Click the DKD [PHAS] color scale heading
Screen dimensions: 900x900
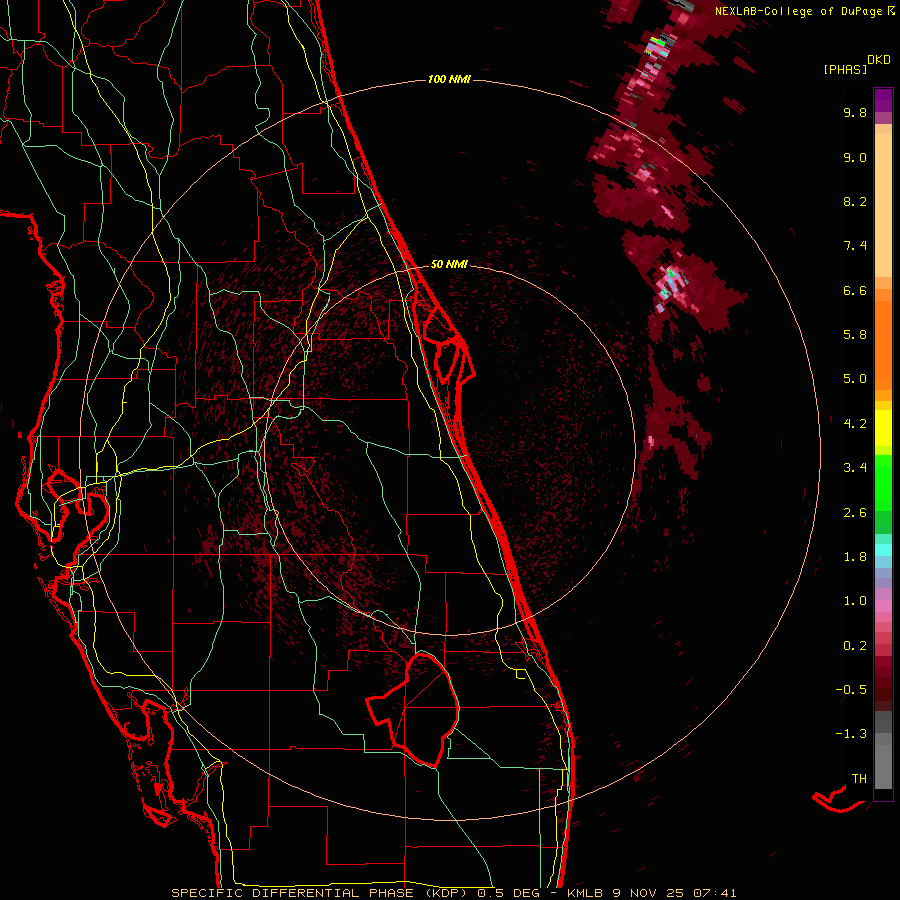click(857, 65)
